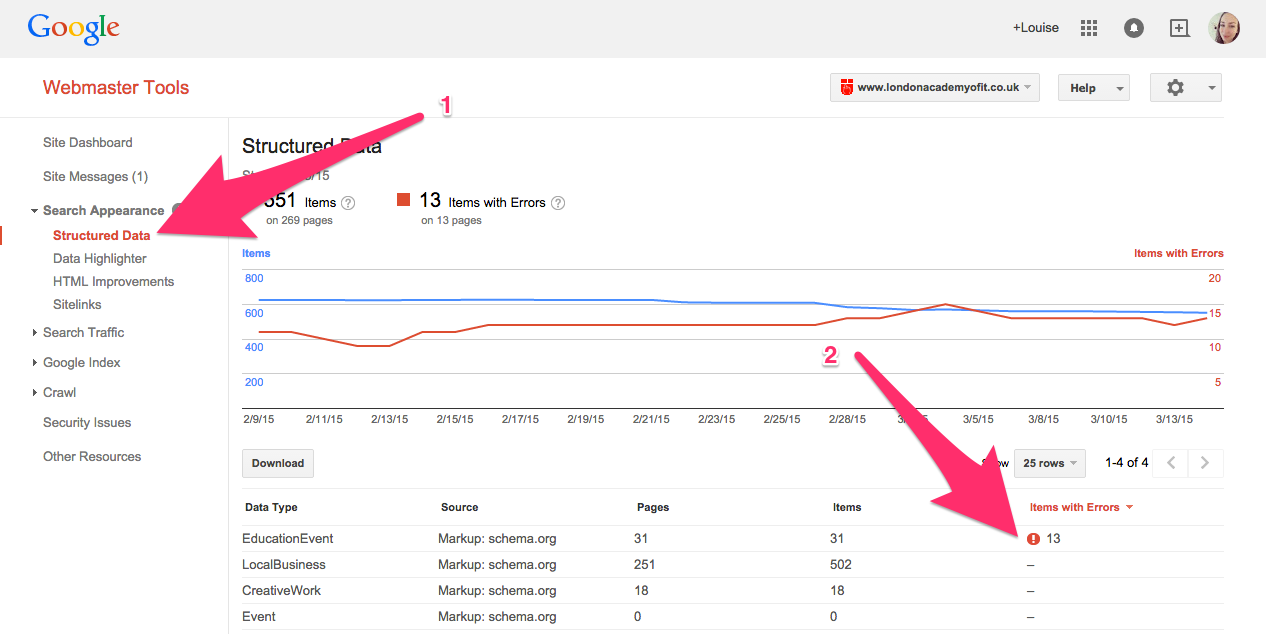This screenshot has height=634, width=1266.
Task: Click the question mark beside the Items count
Action: point(347,202)
